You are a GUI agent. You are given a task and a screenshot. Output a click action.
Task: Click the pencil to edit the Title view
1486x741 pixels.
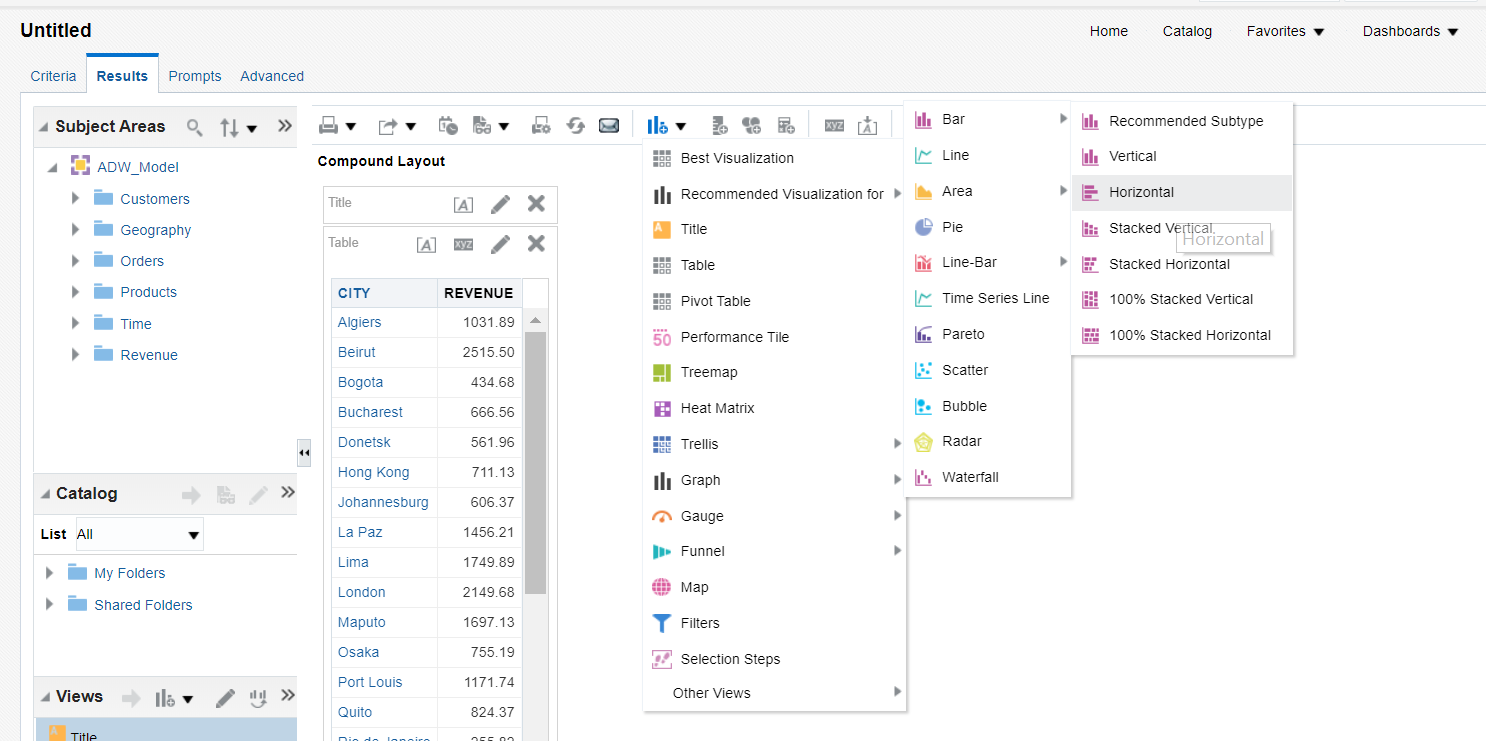(501, 204)
